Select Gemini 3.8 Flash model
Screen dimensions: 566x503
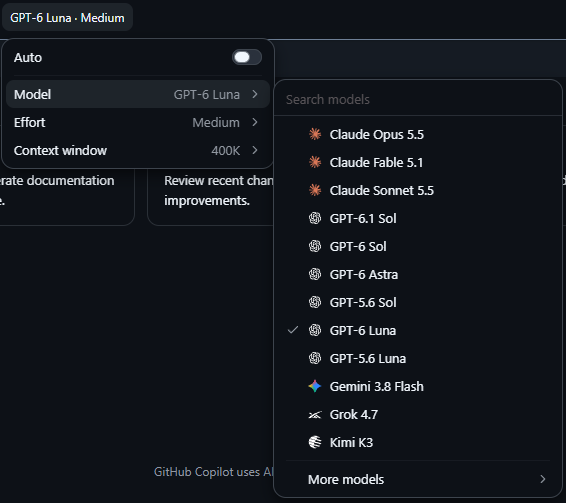pyautogui.click(x=418, y=386)
